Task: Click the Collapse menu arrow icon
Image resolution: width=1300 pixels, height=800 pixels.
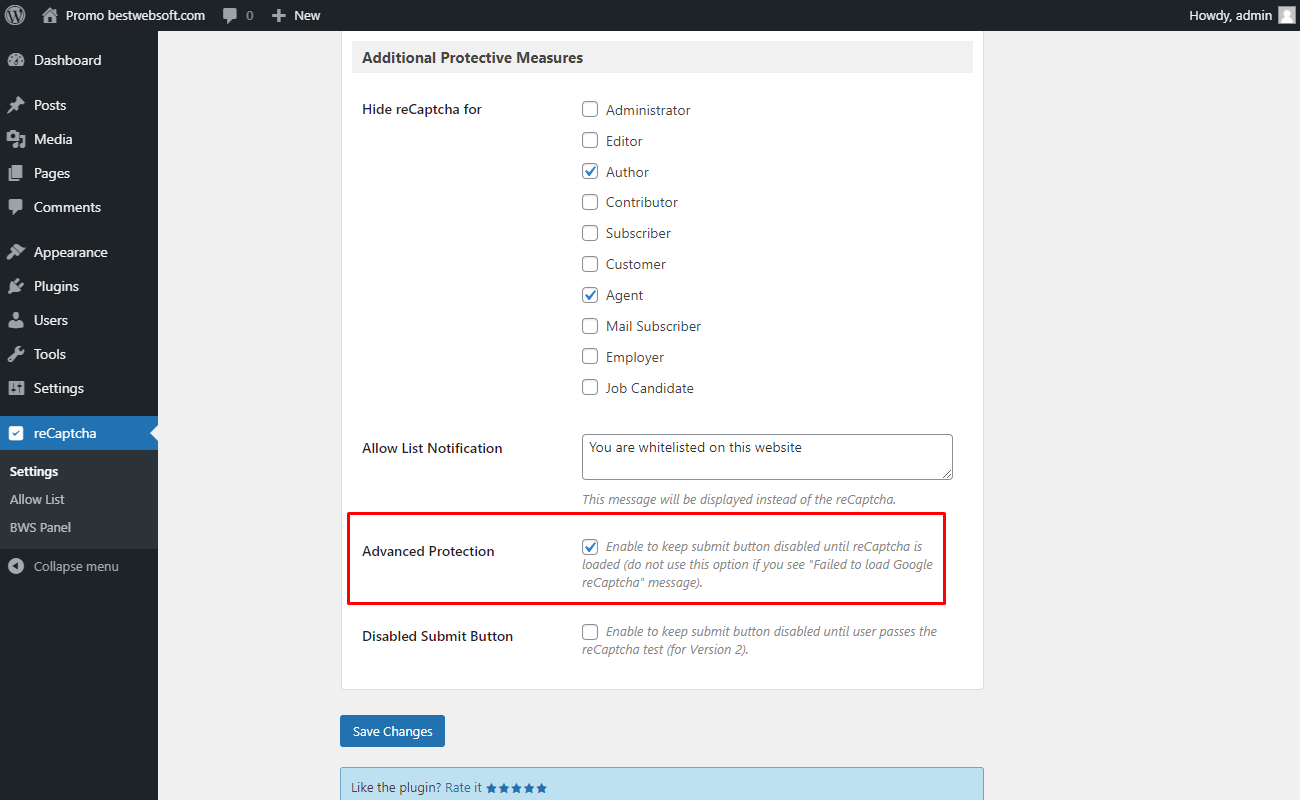Action: pyautogui.click(x=16, y=566)
